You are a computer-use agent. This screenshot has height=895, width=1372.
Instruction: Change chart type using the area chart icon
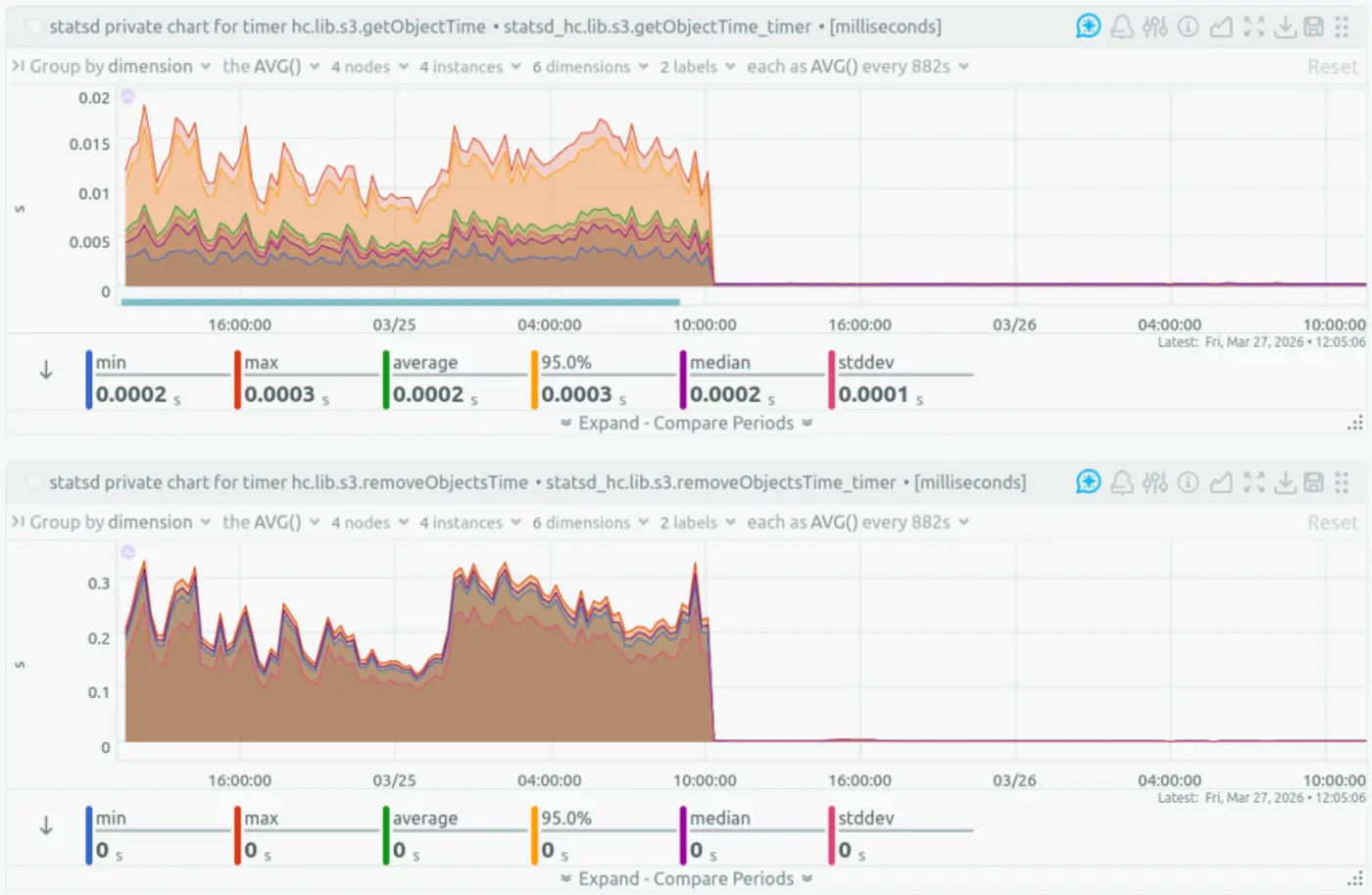pyautogui.click(x=1221, y=27)
